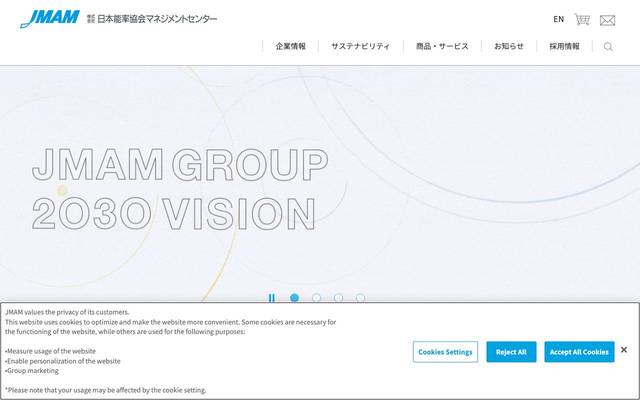Open the 商品・サービス menu
This screenshot has width=640, height=400.
(442, 46)
